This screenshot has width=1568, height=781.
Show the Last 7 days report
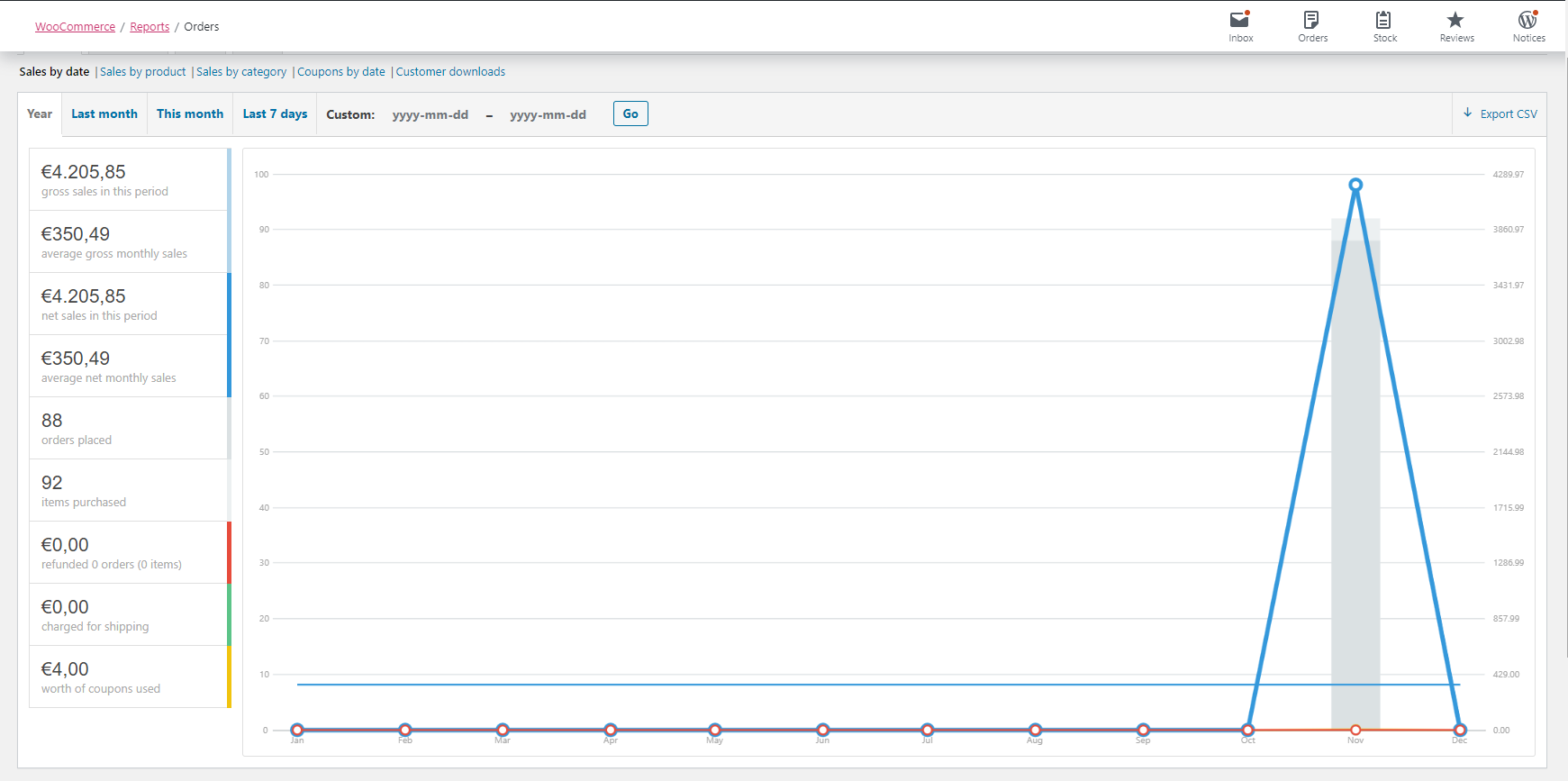(275, 114)
